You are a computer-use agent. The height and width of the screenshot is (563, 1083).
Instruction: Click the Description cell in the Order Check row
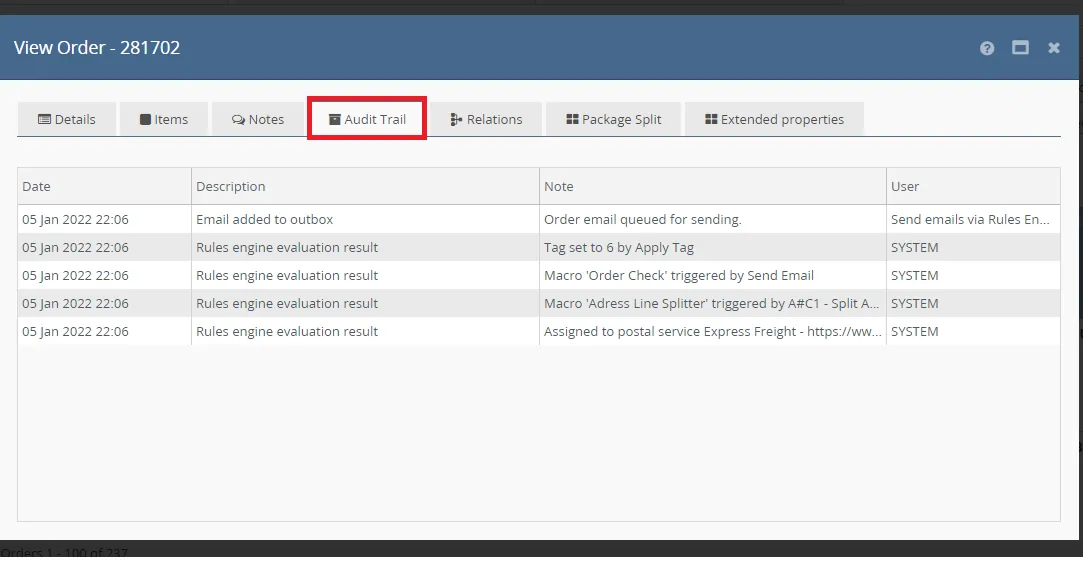[365, 276]
